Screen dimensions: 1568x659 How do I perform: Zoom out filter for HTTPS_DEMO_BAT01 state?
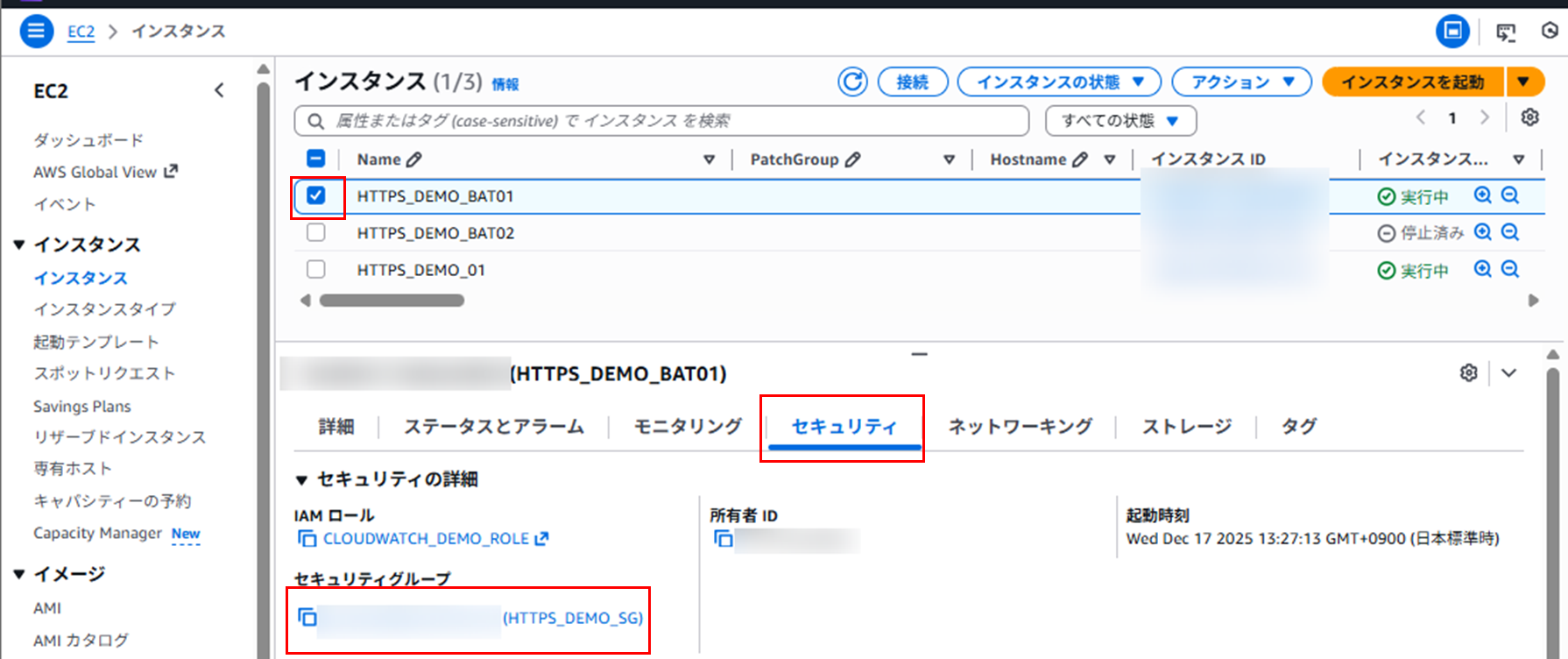[1510, 195]
